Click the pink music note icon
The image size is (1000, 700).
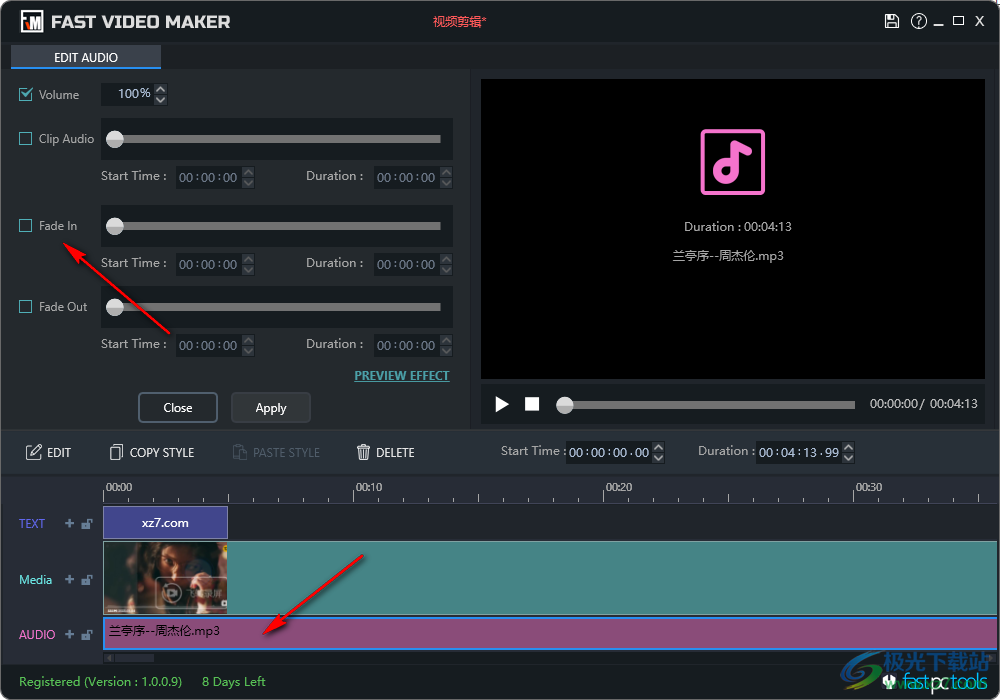[732, 162]
